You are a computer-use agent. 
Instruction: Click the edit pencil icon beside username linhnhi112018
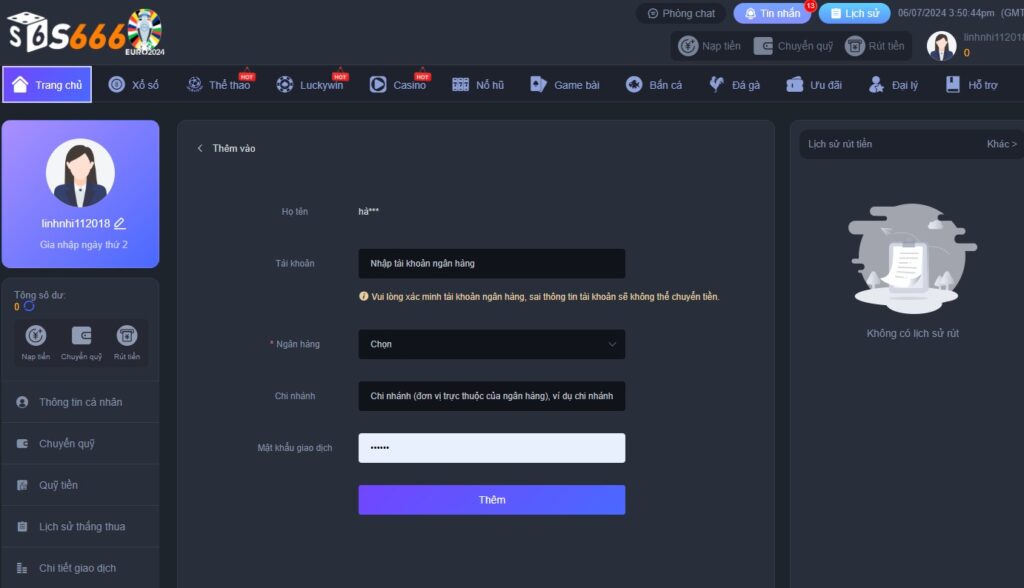[x=120, y=224]
